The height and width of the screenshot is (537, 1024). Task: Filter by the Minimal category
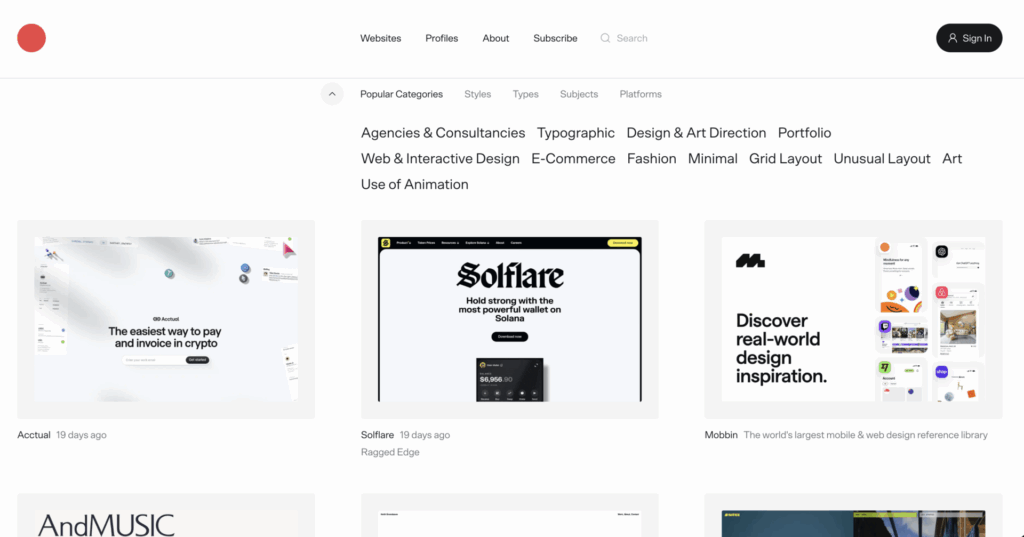(x=712, y=159)
